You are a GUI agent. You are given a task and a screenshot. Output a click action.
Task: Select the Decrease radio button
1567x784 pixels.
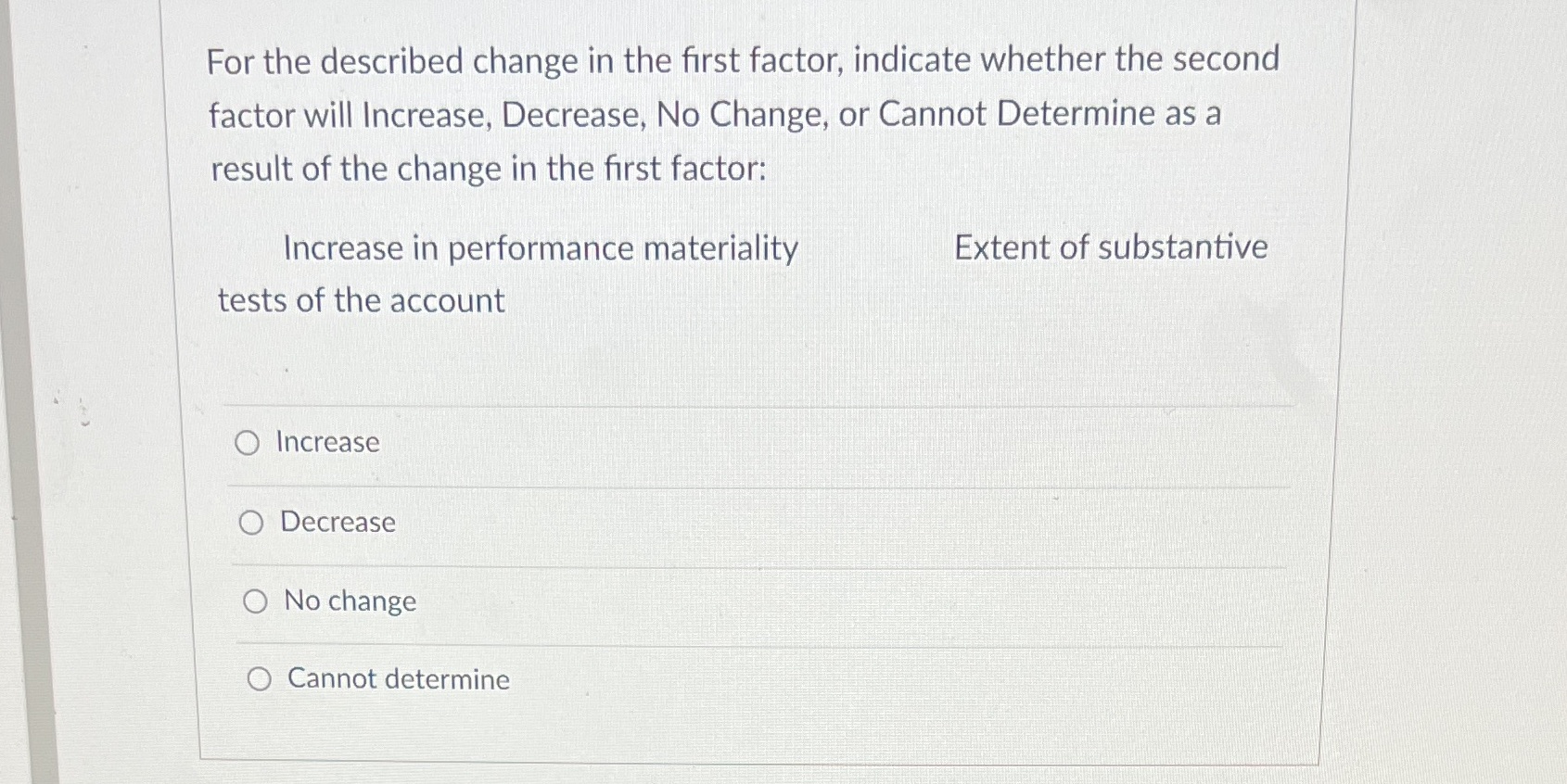250,523
